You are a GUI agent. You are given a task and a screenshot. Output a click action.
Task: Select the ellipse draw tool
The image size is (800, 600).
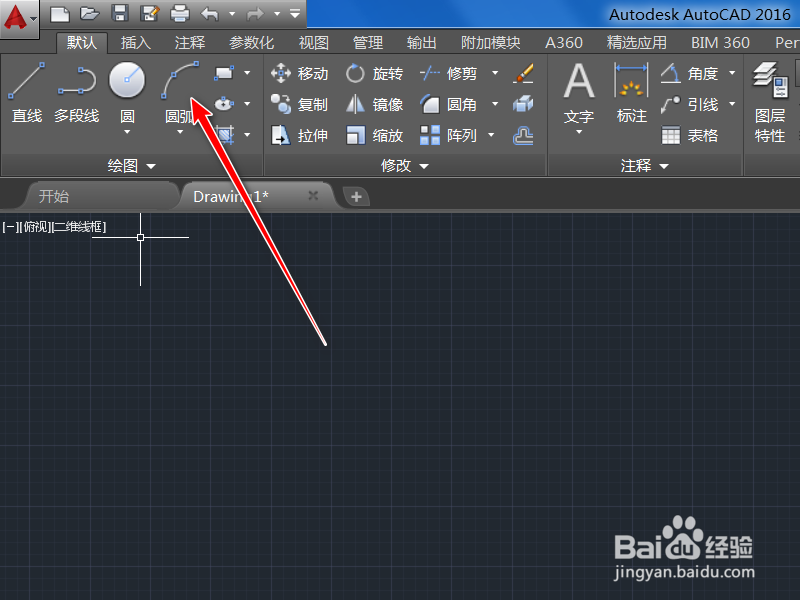[x=223, y=104]
